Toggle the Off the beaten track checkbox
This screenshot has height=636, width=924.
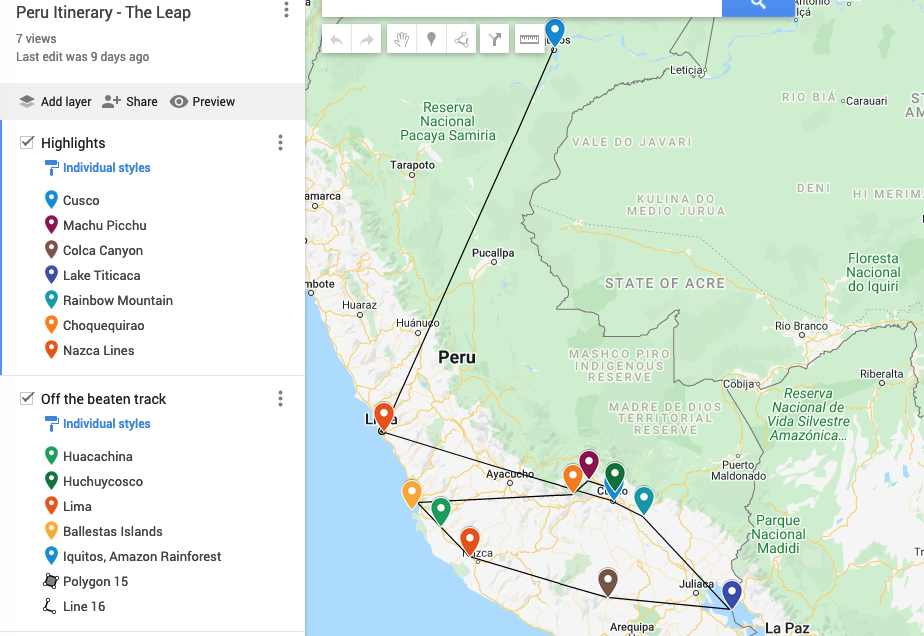coord(27,399)
